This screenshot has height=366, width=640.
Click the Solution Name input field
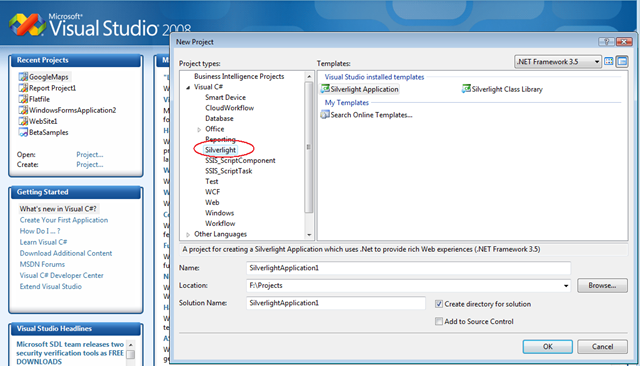[336, 303]
